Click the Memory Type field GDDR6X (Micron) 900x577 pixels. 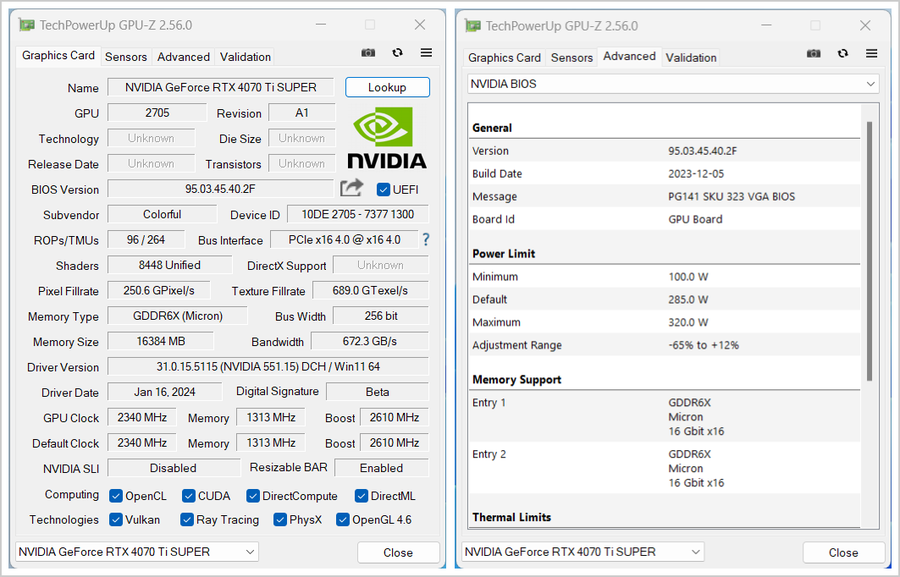(177, 316)
